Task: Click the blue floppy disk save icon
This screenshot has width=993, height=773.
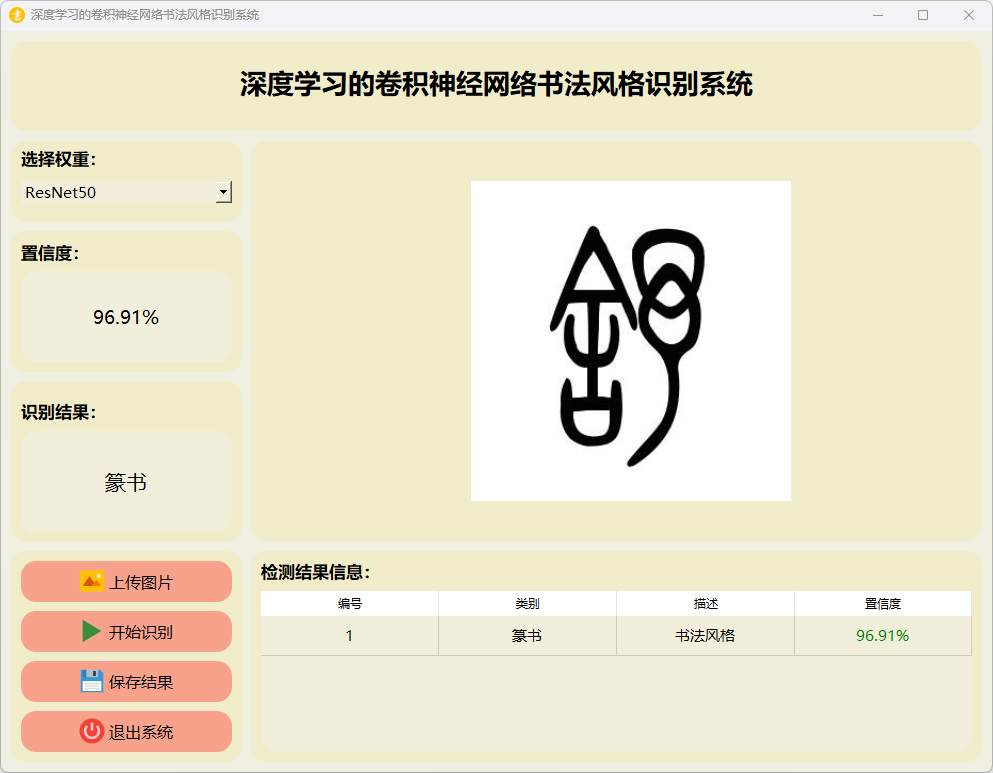Action: coord(92,682)
